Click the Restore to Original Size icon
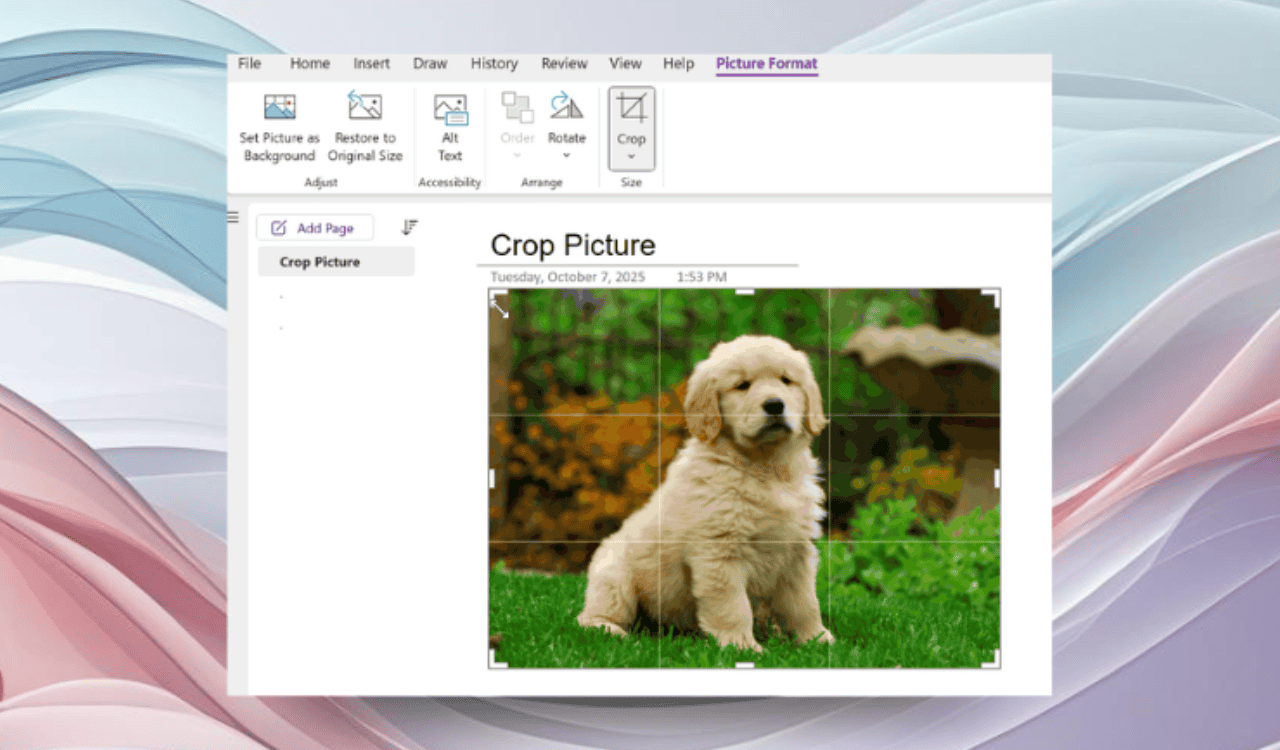The height and width of the screenshot is (750, 1280). 364,107
